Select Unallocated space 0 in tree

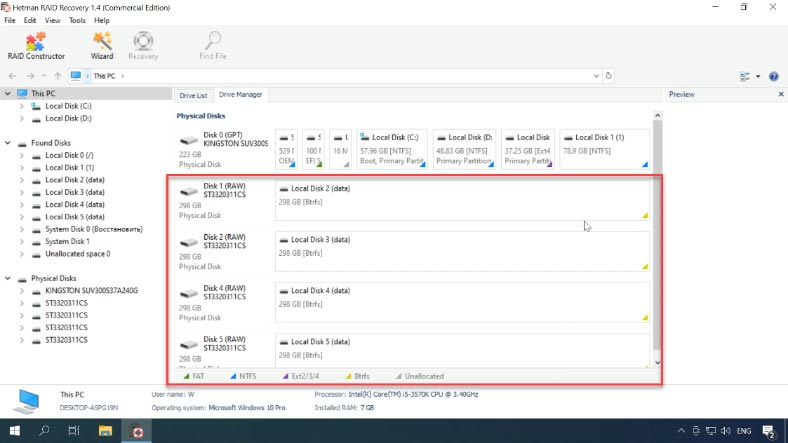pos(77,254)
